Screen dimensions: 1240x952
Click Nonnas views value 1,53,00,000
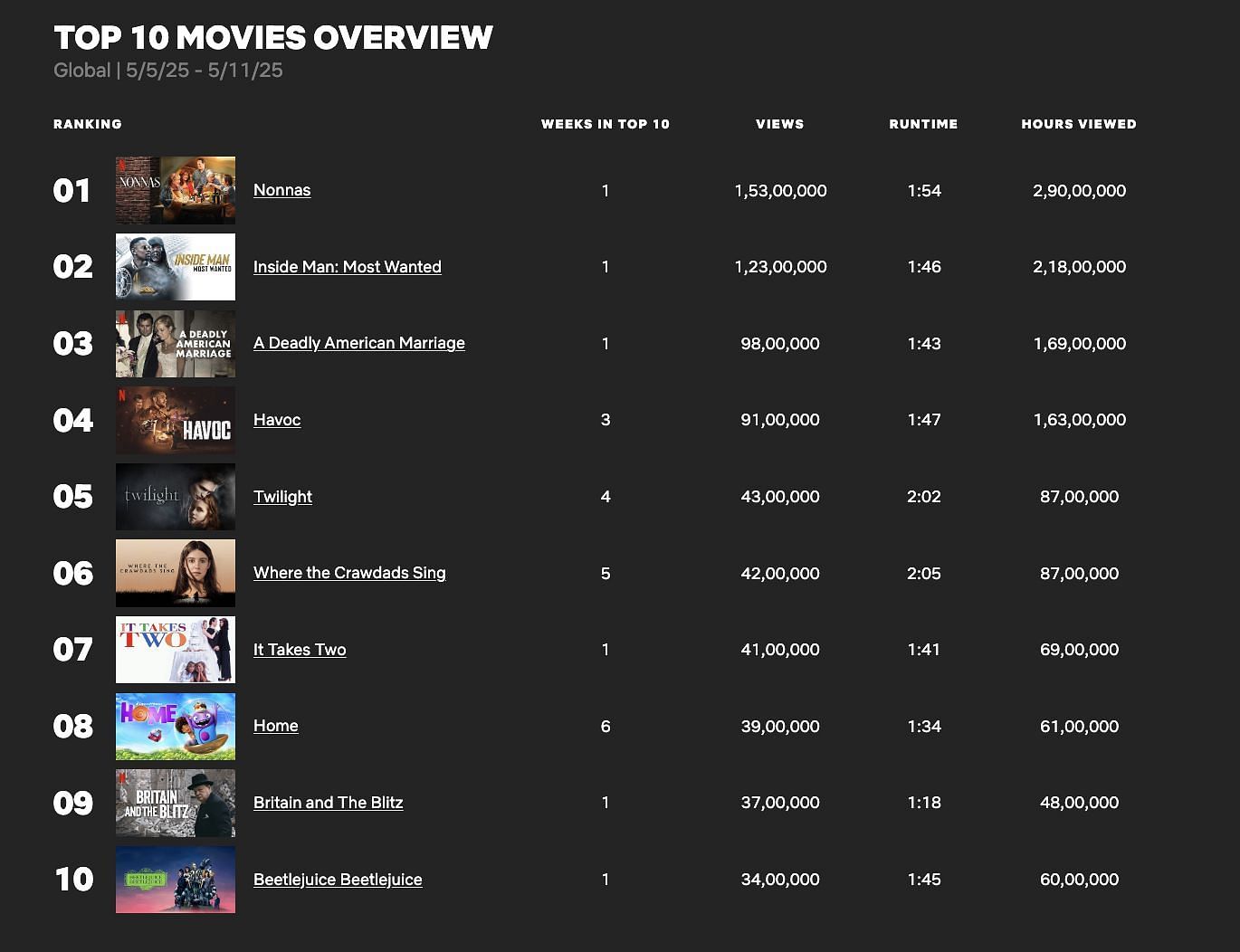click(780, 191)
